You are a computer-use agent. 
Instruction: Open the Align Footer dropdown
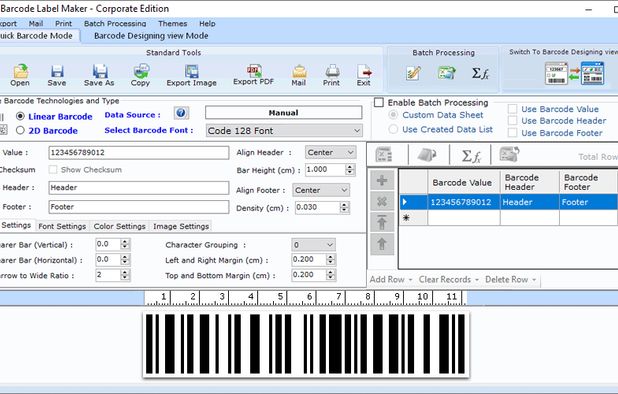pos(321,190)
